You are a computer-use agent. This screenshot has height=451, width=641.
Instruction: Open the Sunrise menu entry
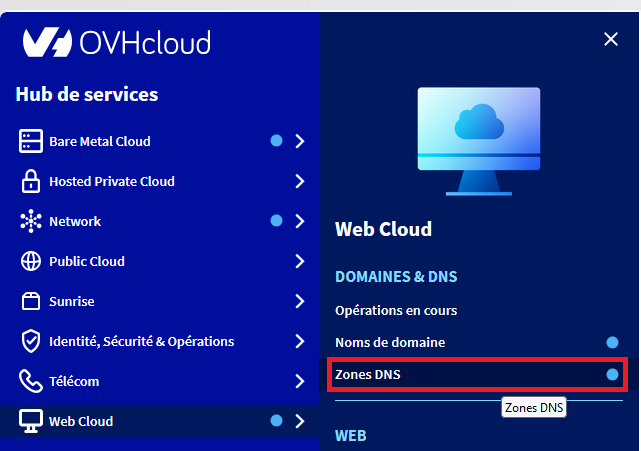[x=159, y=301]
